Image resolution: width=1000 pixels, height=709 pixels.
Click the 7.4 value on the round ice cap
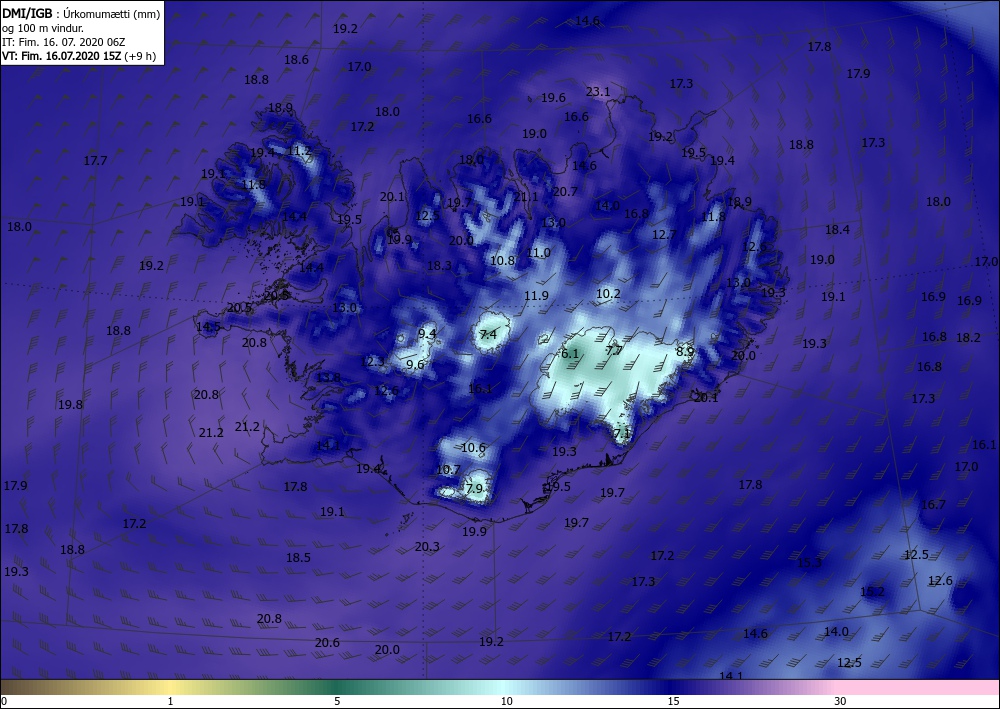click(488, 334)
